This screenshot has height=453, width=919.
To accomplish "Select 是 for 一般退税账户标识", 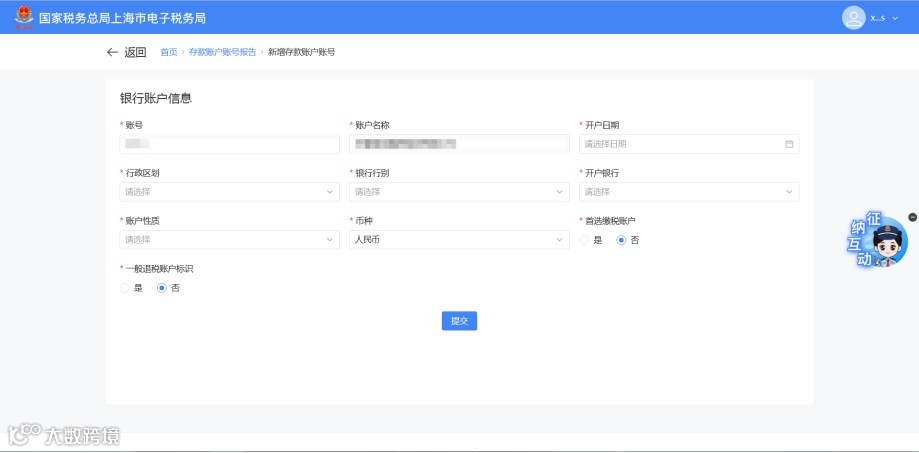I will tap(125, 288).
